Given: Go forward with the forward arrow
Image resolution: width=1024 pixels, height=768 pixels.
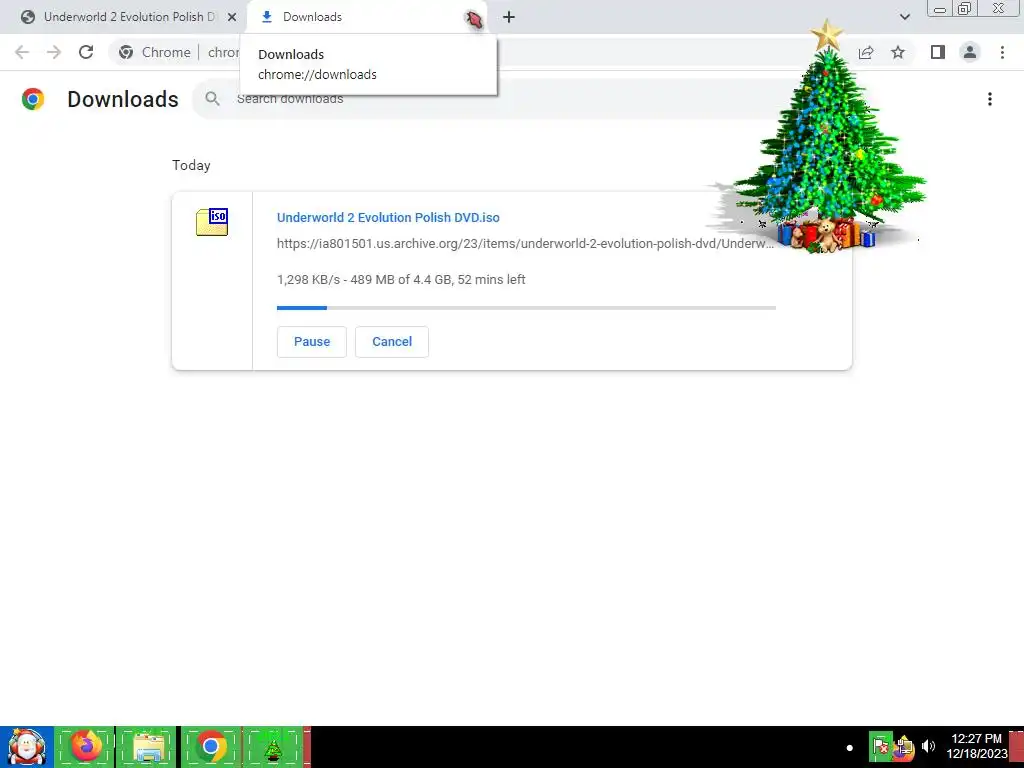Looking at the screenshot, I should pos(54,52).
